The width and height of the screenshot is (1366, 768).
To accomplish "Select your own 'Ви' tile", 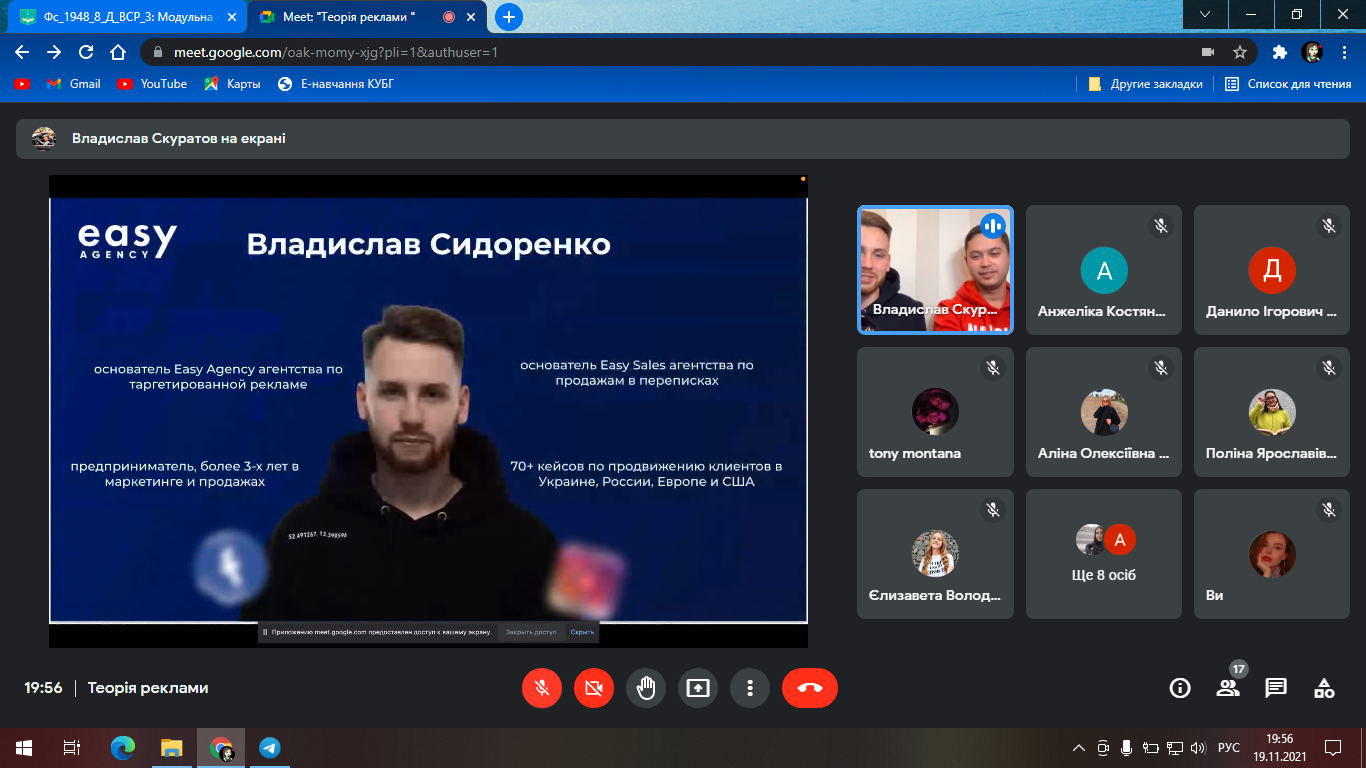I will click(1272, 554).
